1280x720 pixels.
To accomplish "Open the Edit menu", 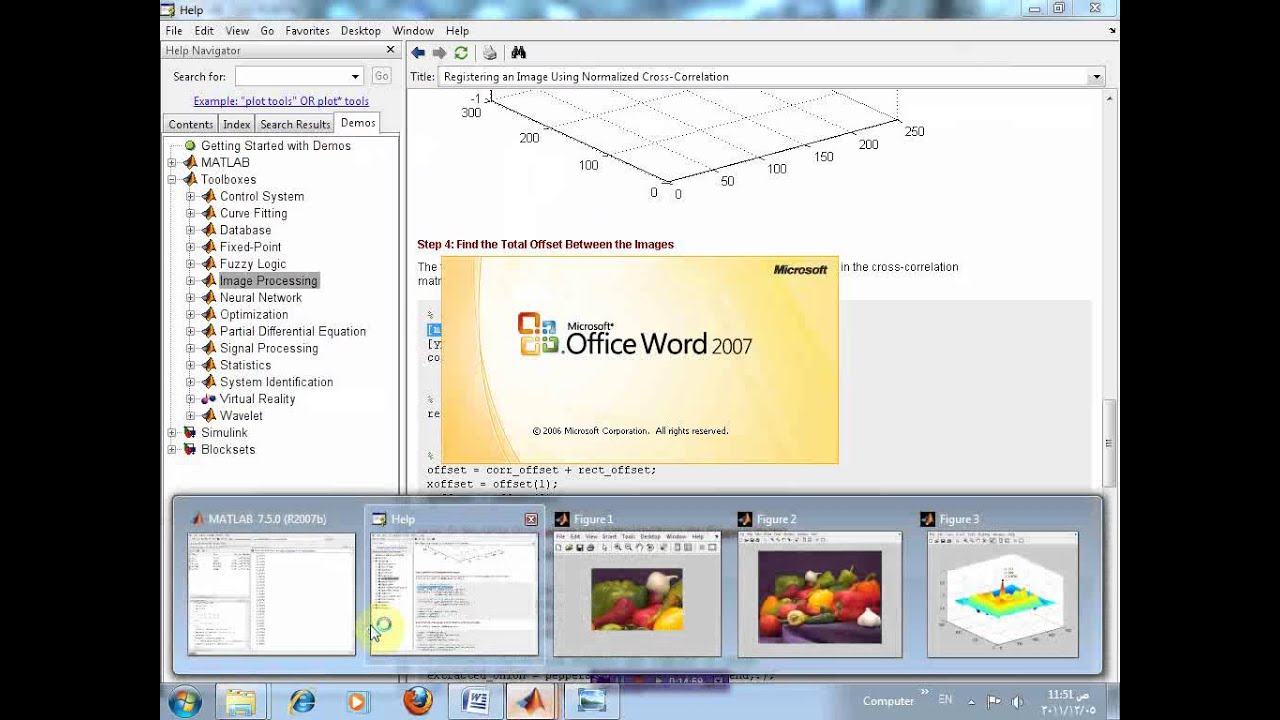I will coord(204,31).
